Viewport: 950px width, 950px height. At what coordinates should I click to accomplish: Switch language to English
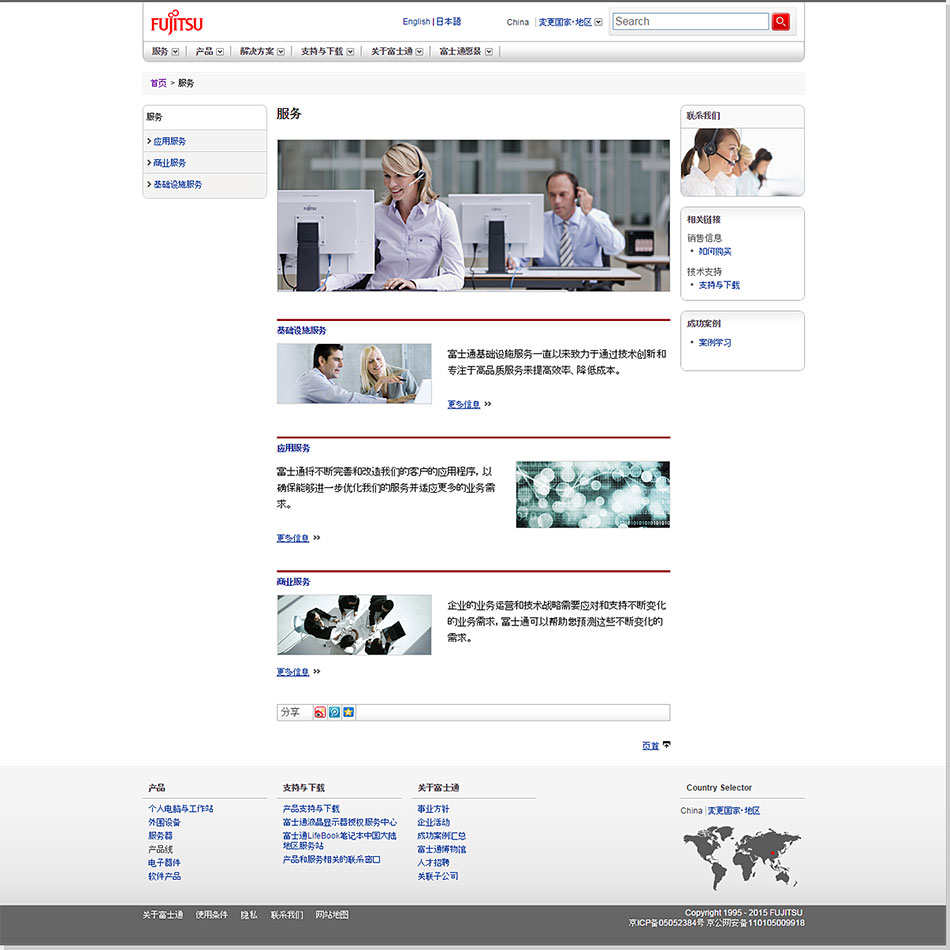[416, 22]
